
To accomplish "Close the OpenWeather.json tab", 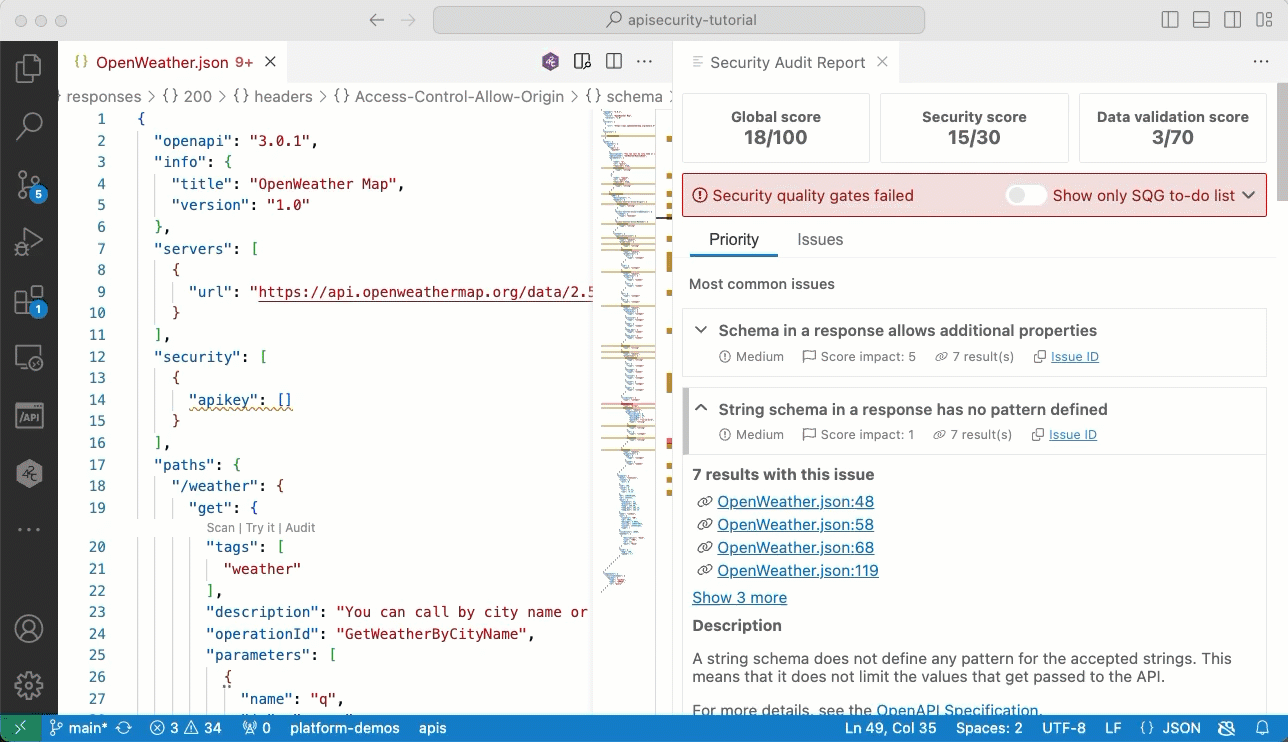I will click(x=271, y=62).
